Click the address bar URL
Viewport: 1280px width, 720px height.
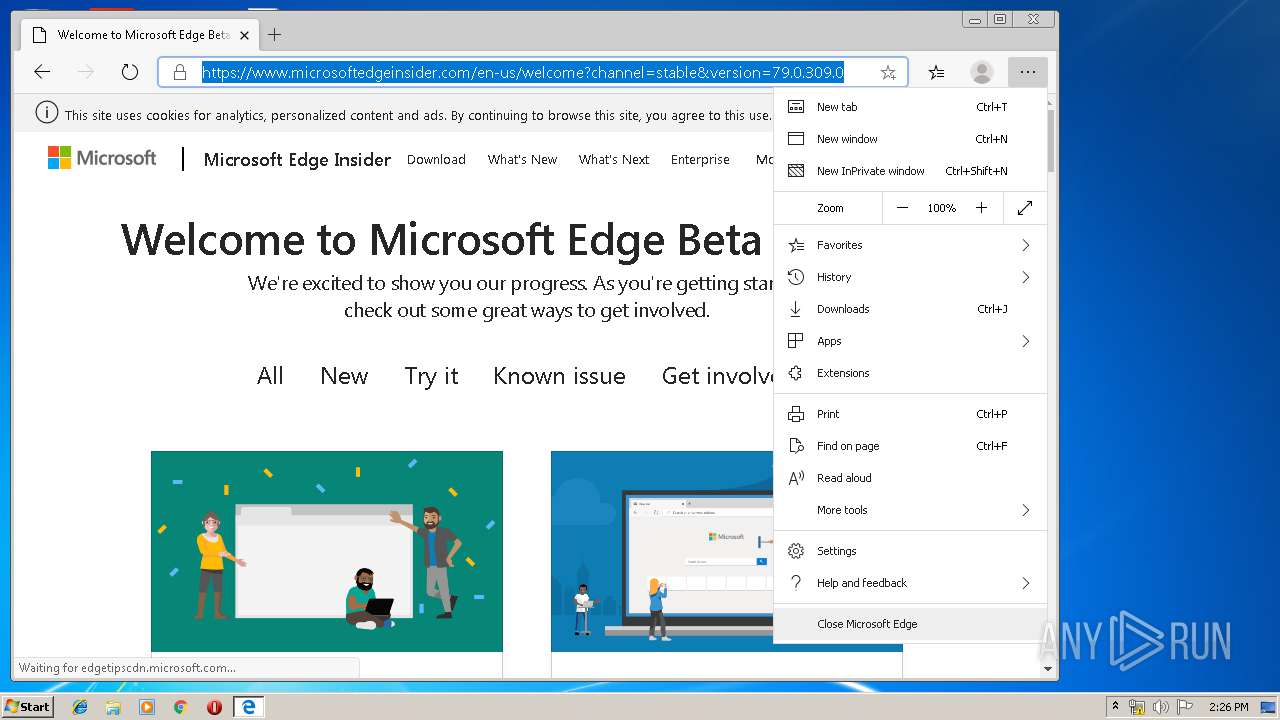click(523, 72)
